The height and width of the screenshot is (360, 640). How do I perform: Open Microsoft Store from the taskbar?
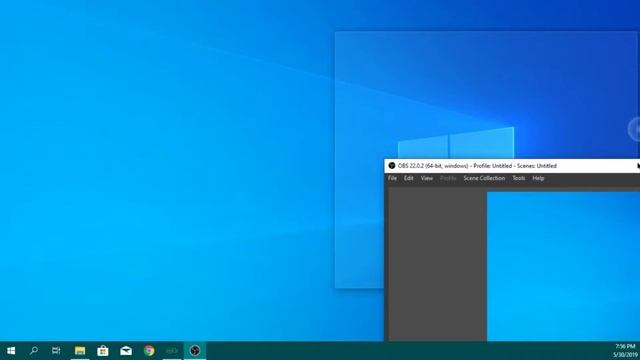pos(103,351)
